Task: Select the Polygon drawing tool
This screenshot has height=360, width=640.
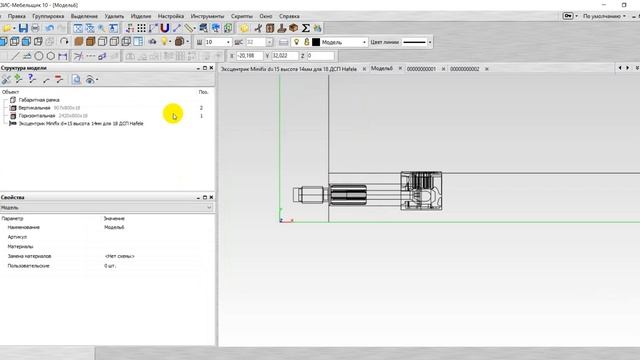Action: [51, 56]
